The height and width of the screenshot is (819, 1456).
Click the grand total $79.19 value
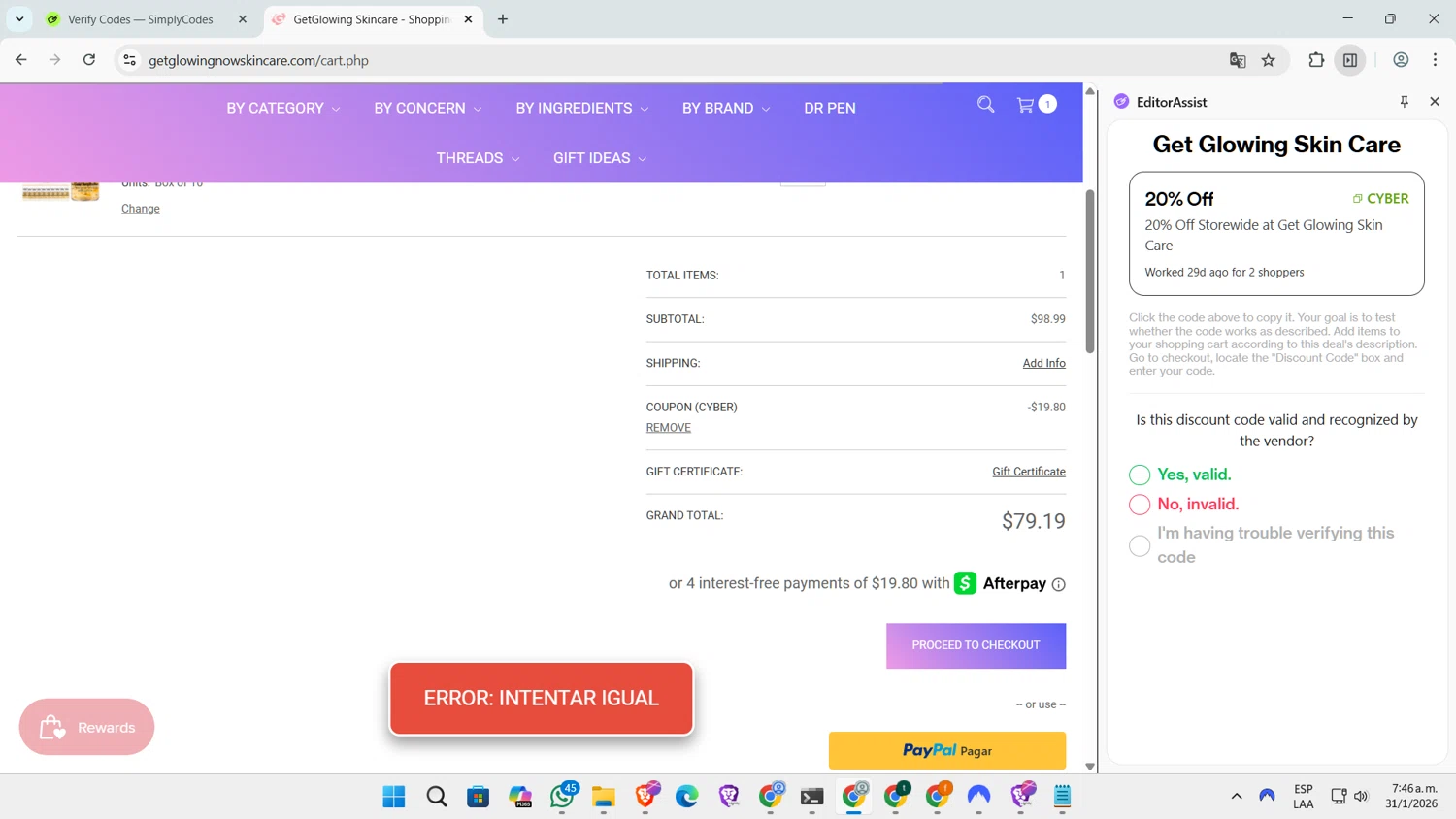click(x=1034, y=521)
